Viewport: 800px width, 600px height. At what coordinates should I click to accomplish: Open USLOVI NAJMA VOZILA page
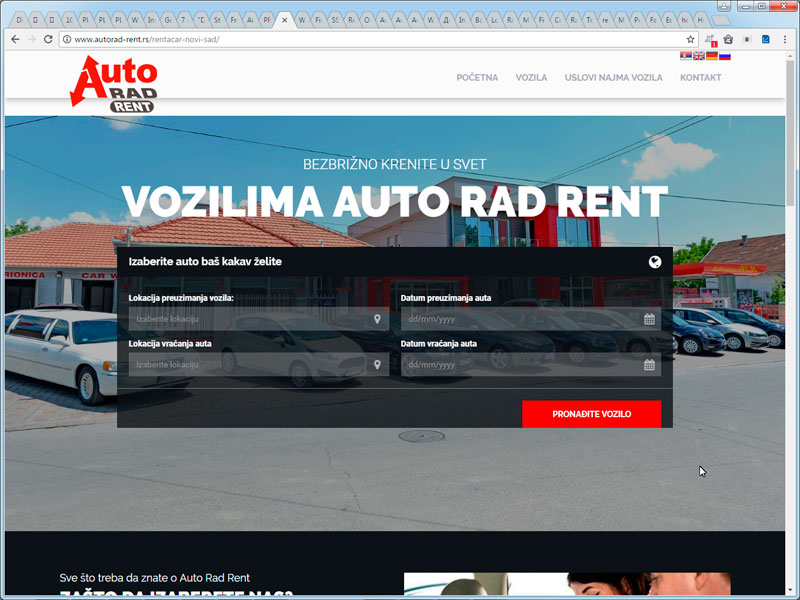(613, 78)
